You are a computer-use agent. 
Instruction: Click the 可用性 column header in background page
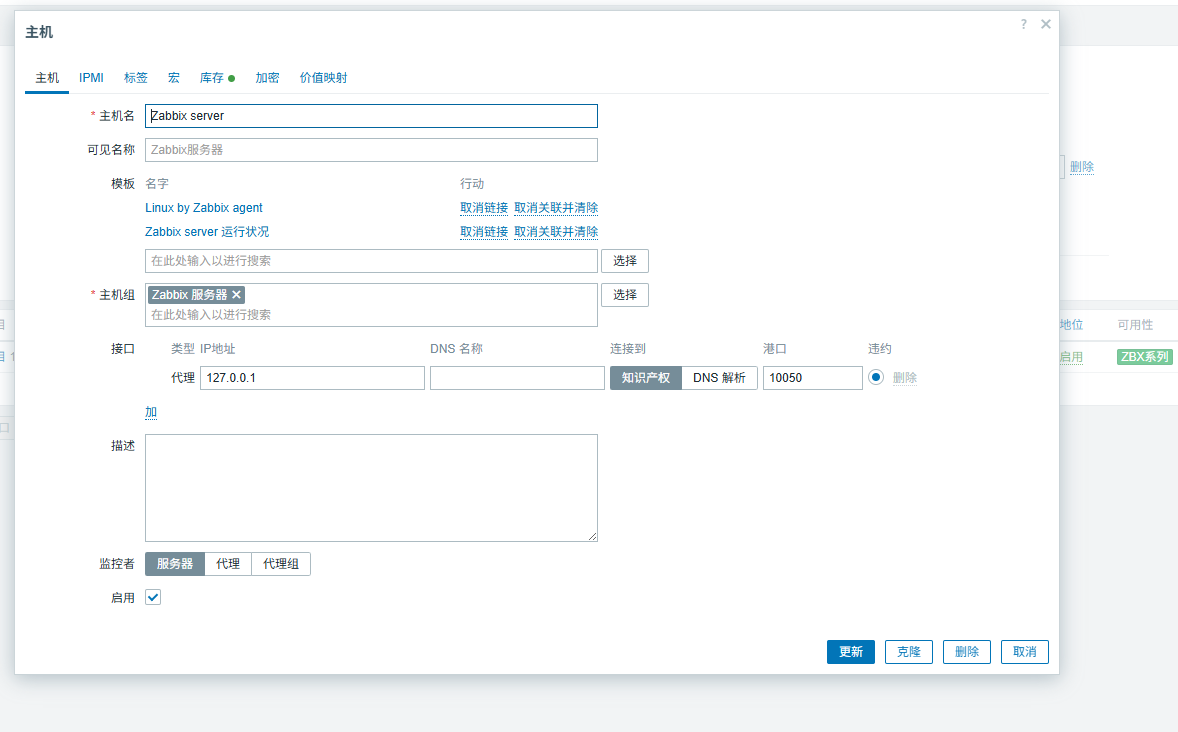point(1134,325)
